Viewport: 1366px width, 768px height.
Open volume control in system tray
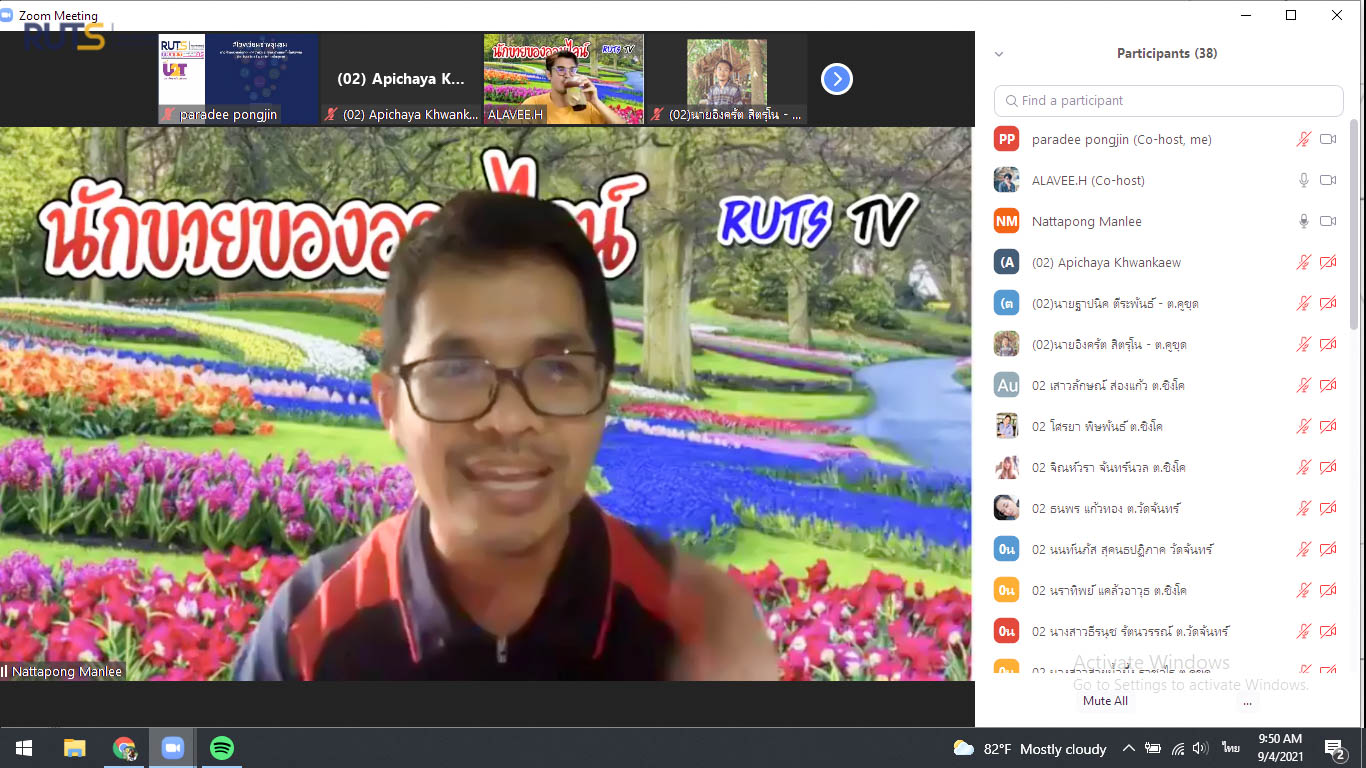point(1201,748)
